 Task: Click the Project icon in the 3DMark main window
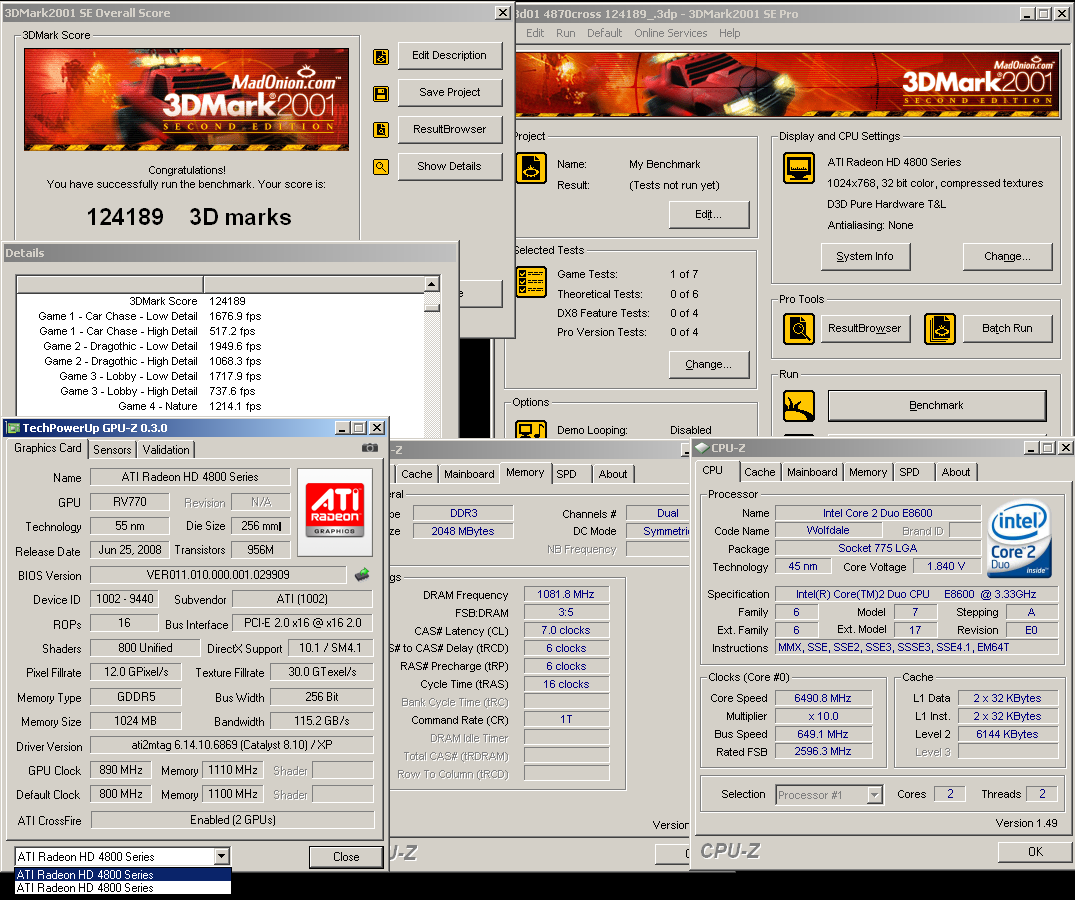point(531,168)
